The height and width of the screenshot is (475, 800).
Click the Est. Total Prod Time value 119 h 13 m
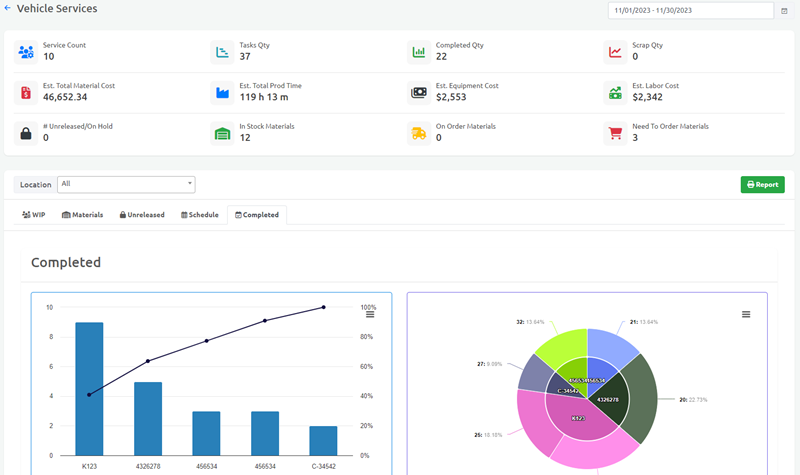(x=264, y=97)
